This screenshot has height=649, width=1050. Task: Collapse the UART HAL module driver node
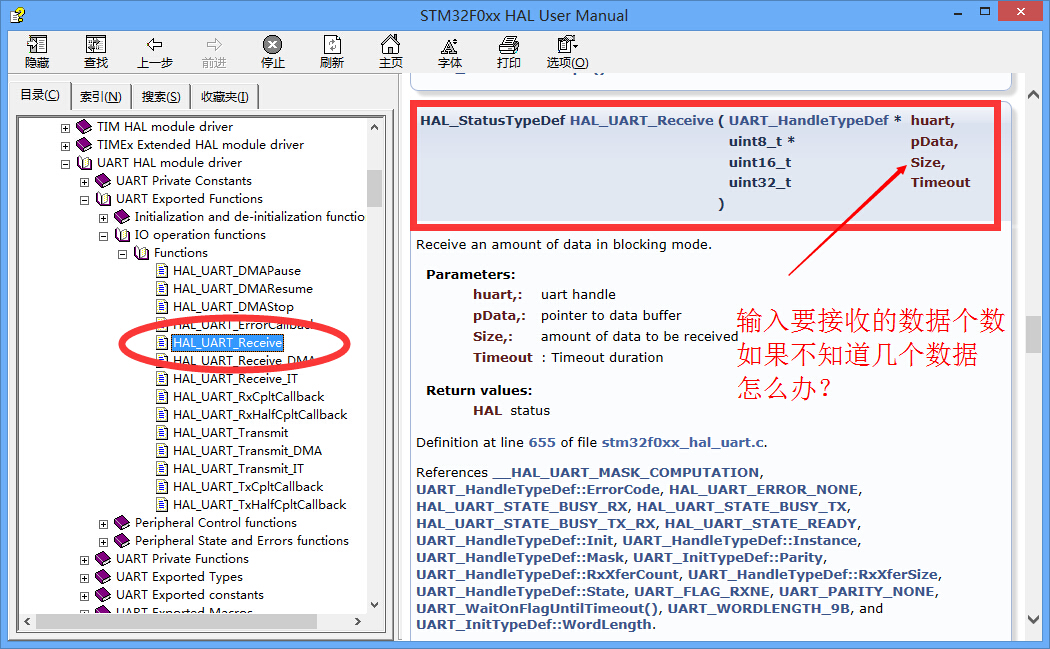[65, 164]
